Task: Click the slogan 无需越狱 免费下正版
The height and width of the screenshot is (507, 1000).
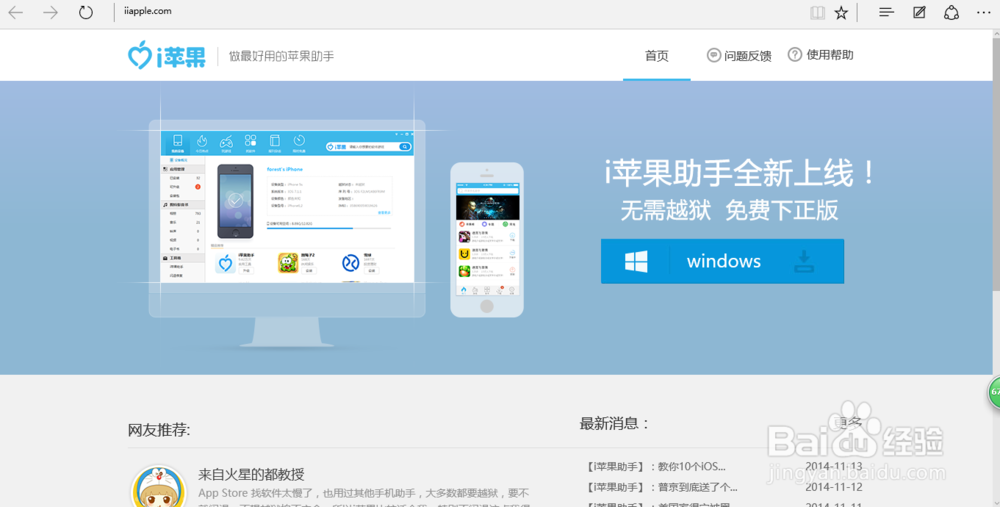Action: [x=730, y=210]
